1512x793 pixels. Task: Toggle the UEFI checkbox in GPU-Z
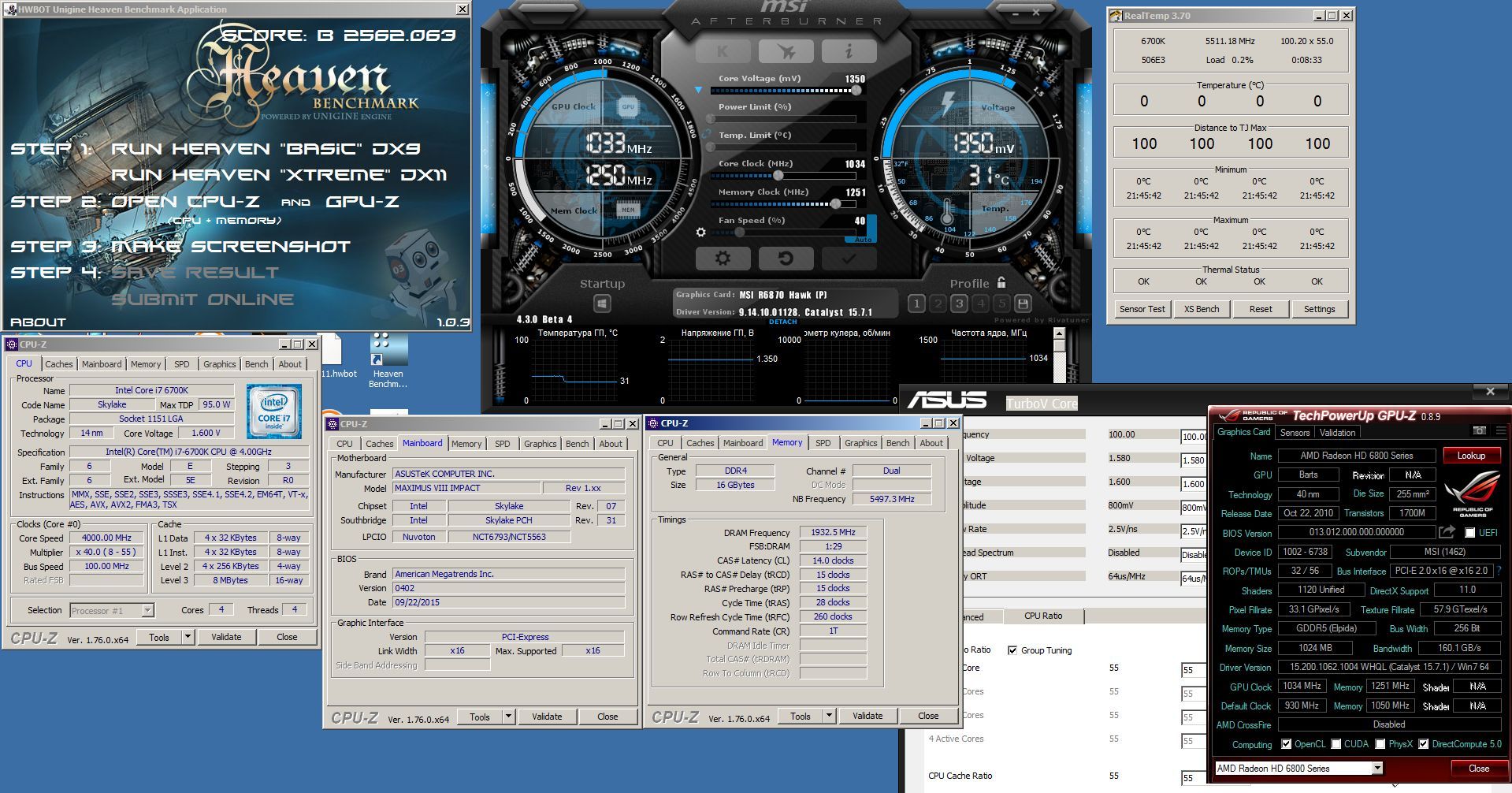pos(1469,533)
